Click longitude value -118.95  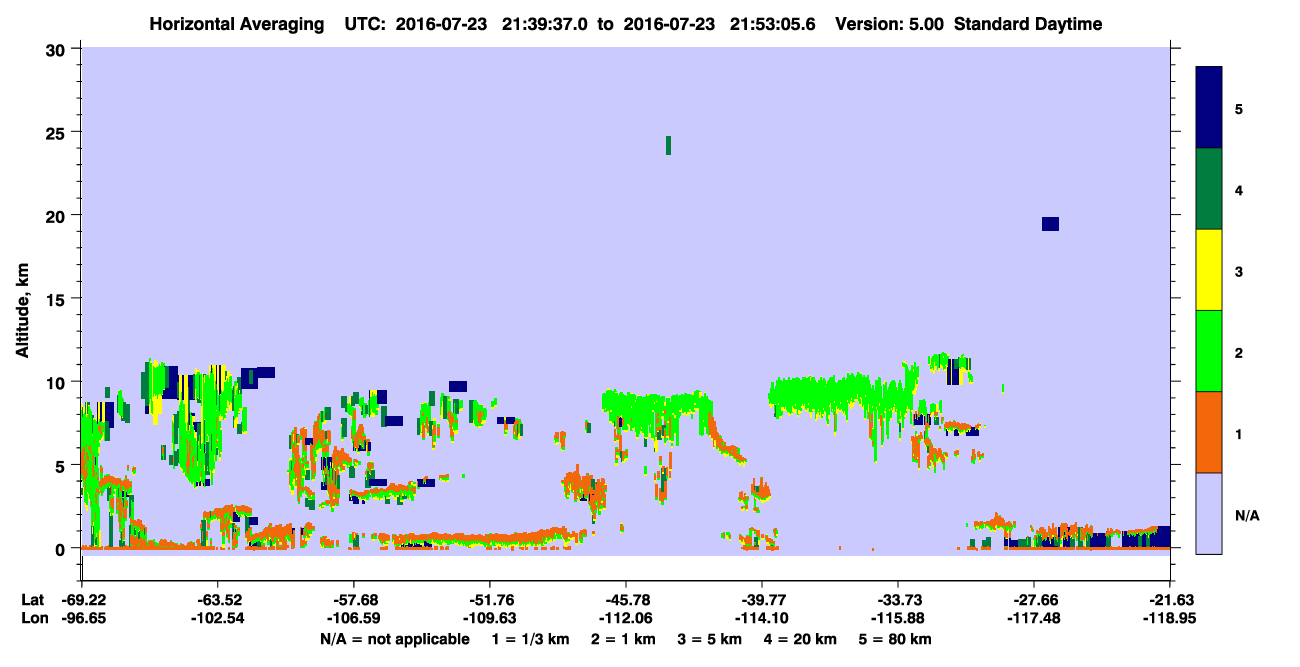[1169, 619]
